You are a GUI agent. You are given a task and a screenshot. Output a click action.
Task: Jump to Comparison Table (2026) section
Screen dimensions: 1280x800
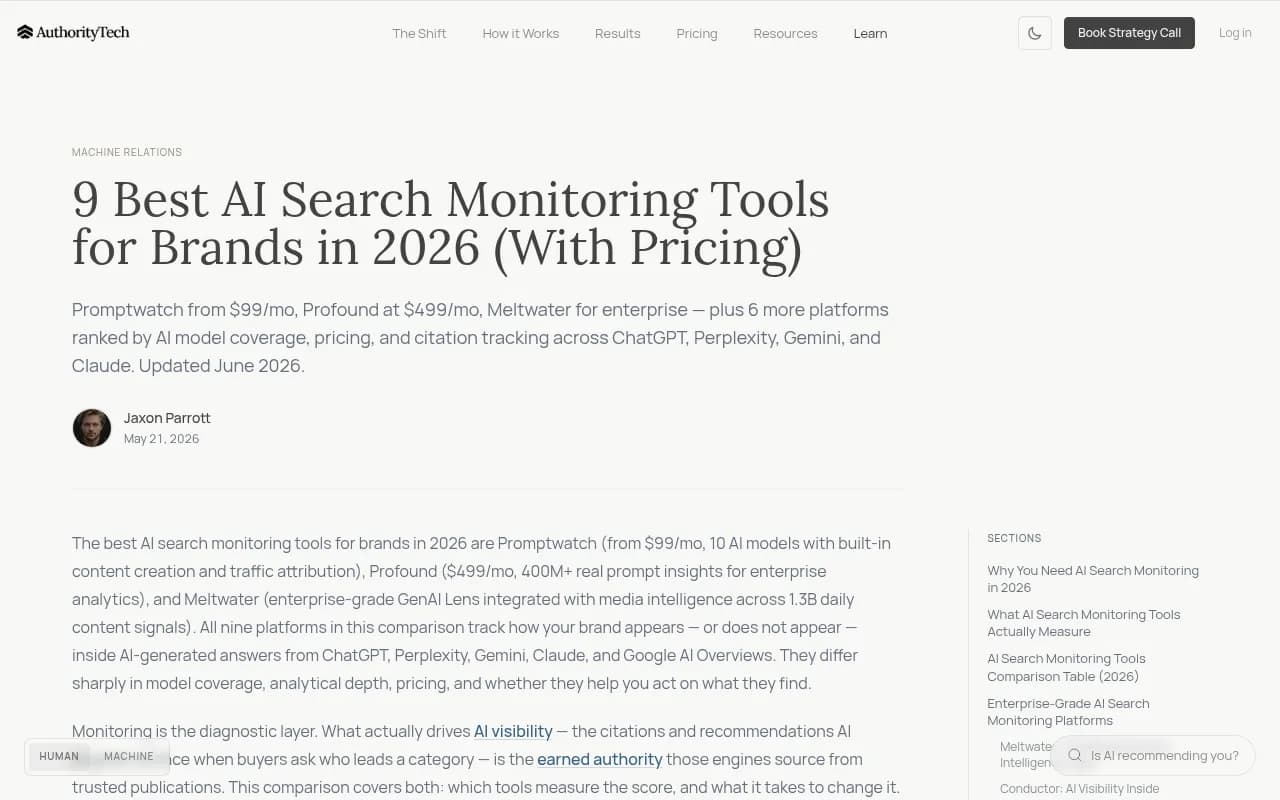pos(1066,667)
